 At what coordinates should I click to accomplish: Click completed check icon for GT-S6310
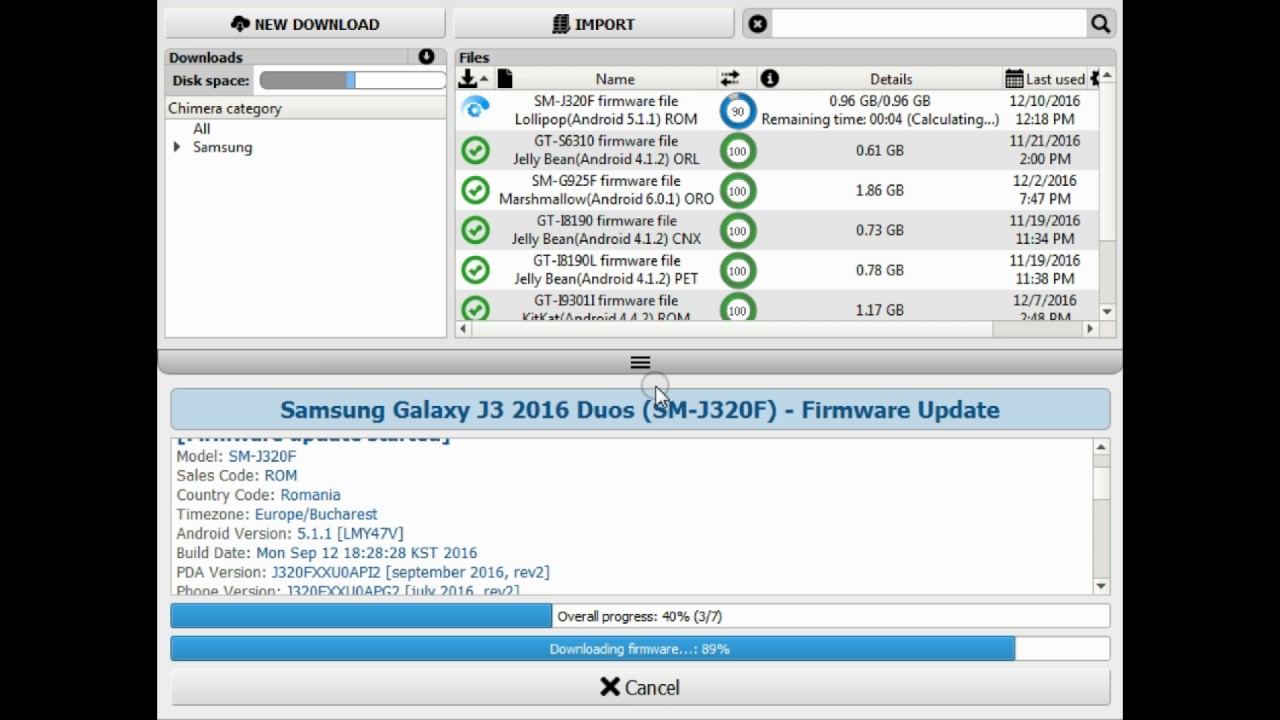click(476, 150)
